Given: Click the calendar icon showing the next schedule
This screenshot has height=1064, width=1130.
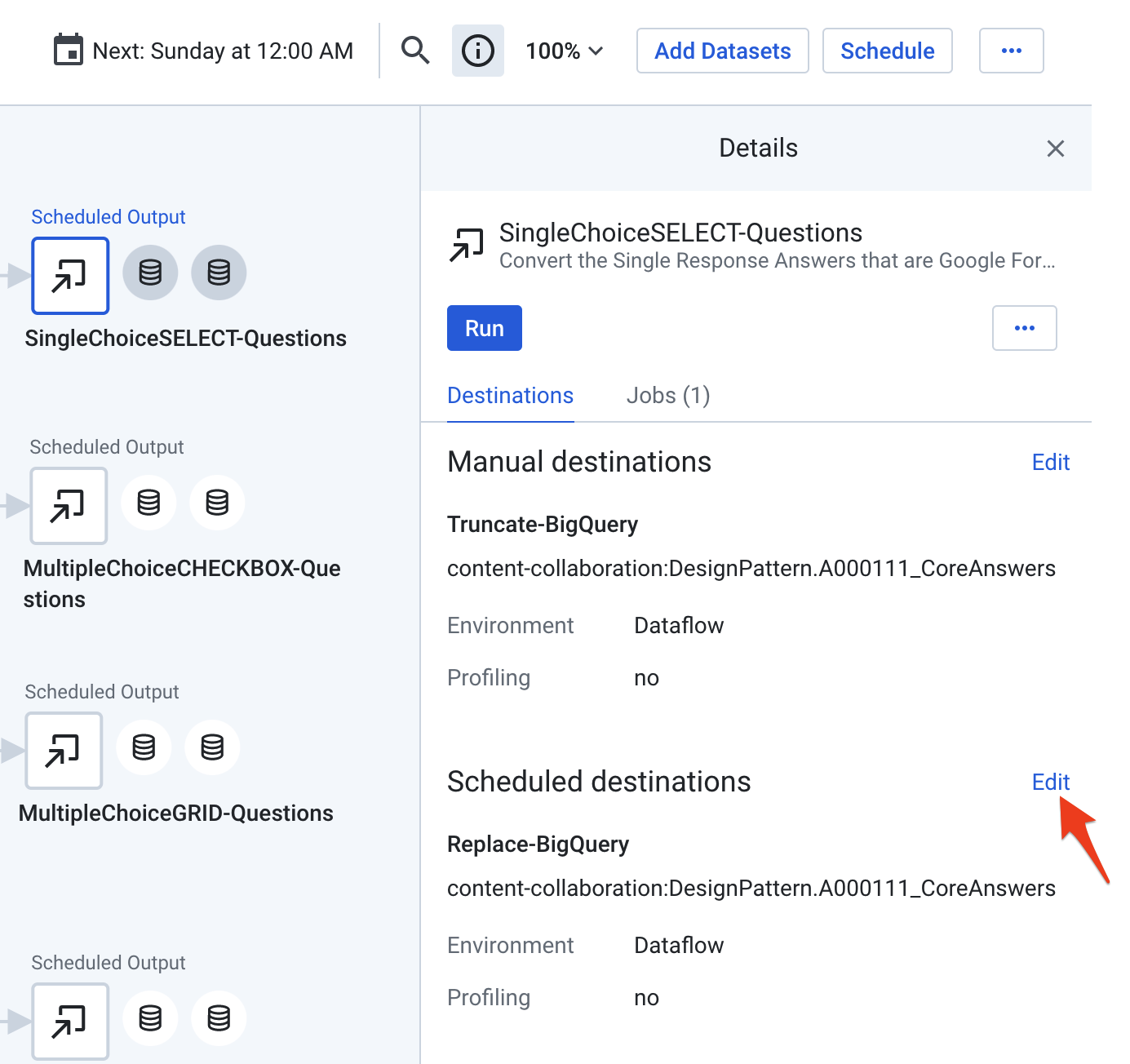Looking at the screenshot, I should (69, 49).
